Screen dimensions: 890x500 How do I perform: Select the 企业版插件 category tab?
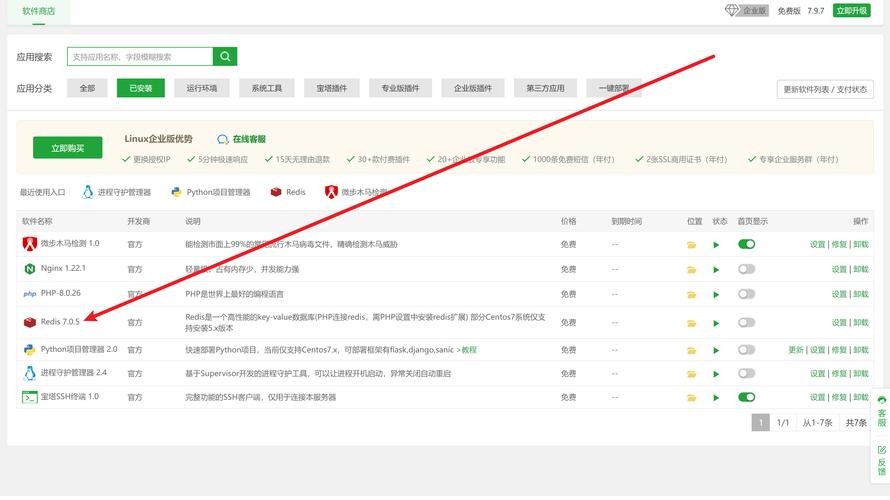pyautogui.click(x=473, y=88)
